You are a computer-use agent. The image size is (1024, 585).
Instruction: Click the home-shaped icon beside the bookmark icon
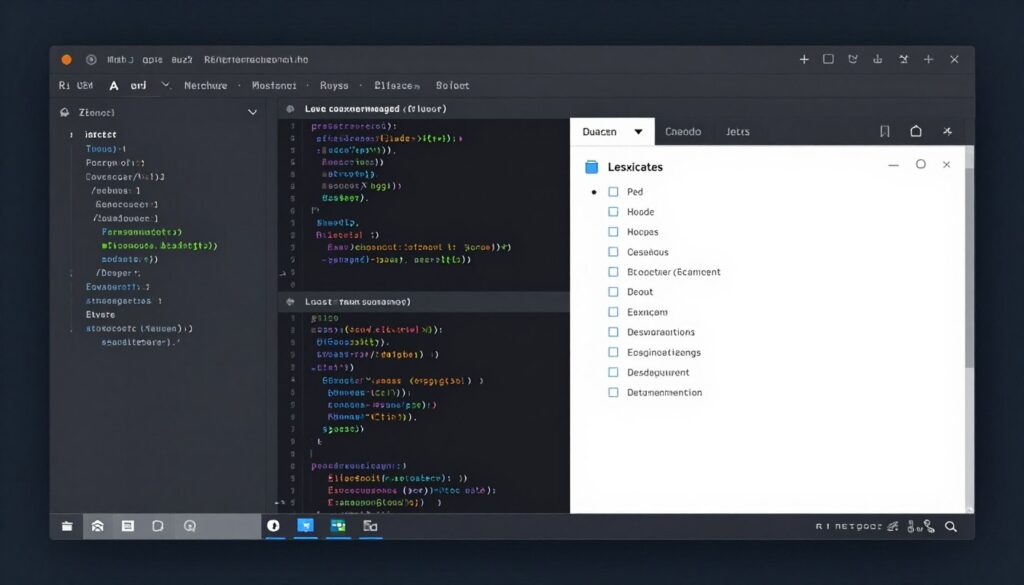tap(916, 132)
